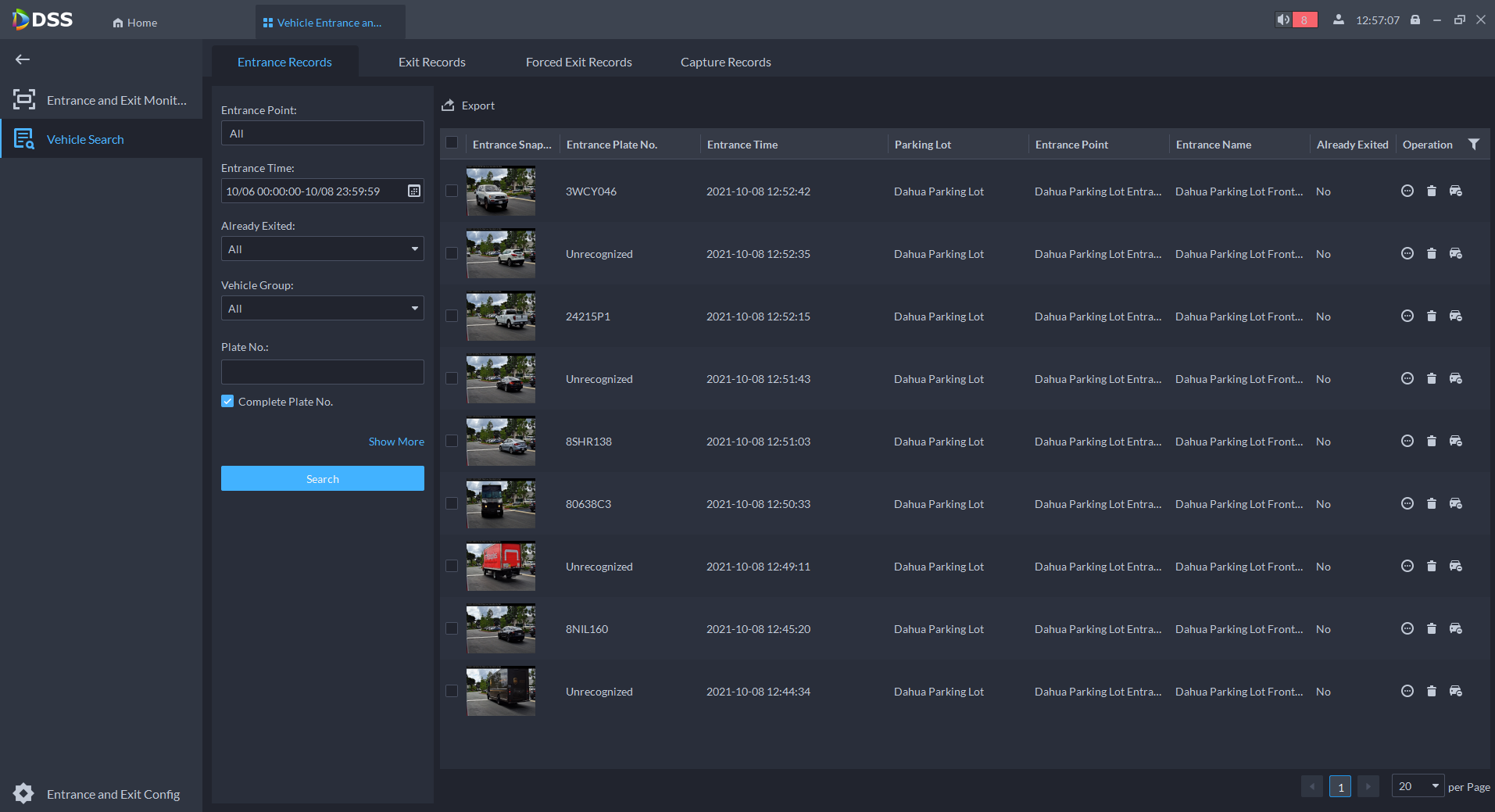Open the calendar picker for Entrance Time
This screenshot has width=1495, height=812.
coord(413,191)
